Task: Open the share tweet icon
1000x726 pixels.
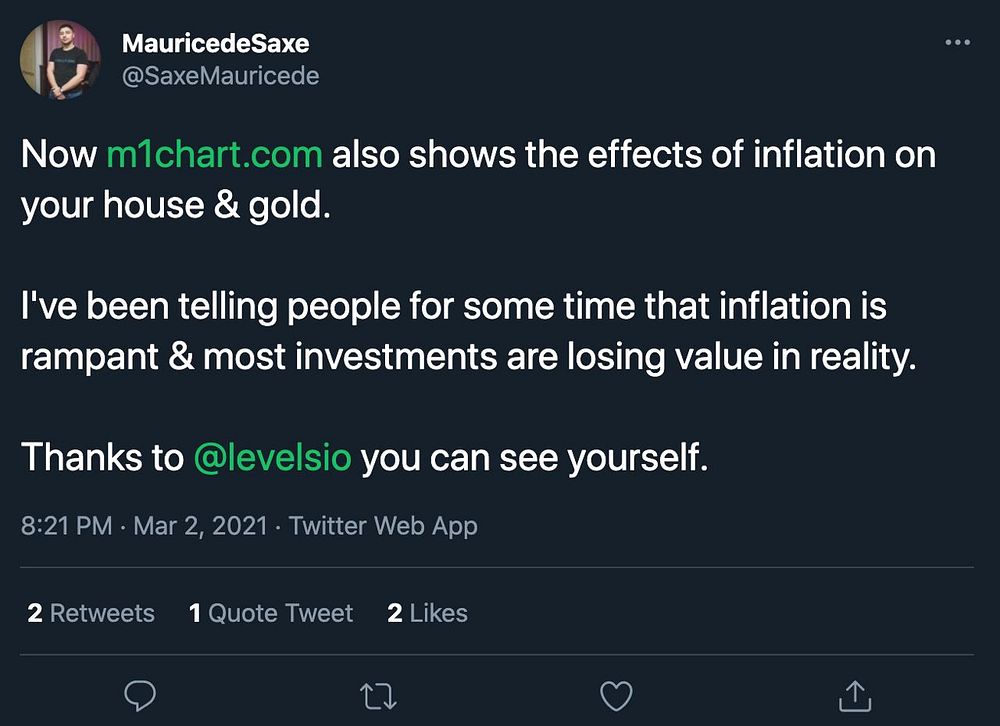Action: pos(856,695)
